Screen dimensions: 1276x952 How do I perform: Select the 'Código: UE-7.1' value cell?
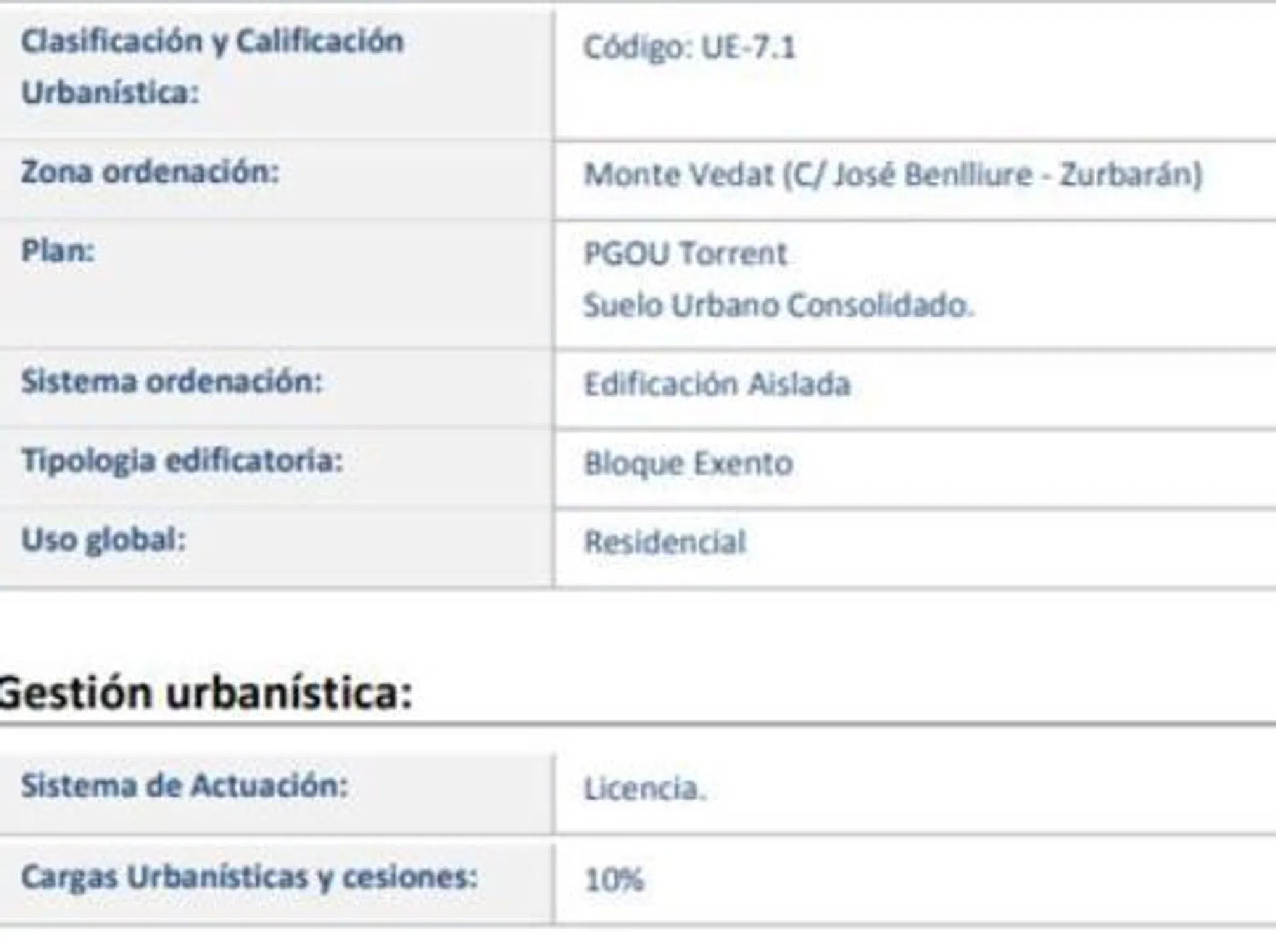[x=689, y=47]
